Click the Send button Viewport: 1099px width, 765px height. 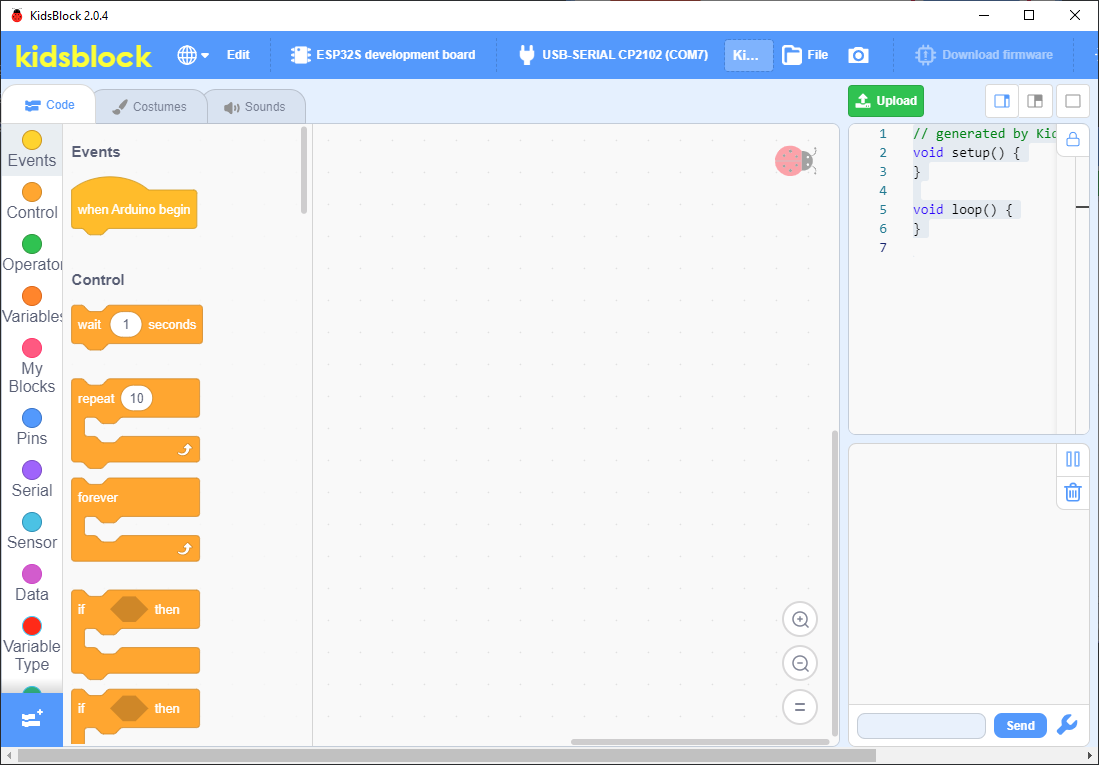tap(1020, 726)
